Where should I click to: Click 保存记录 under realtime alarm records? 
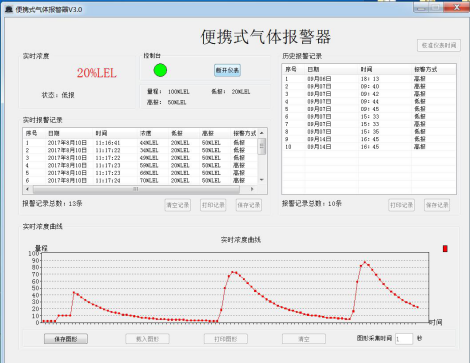click(249, 205)
